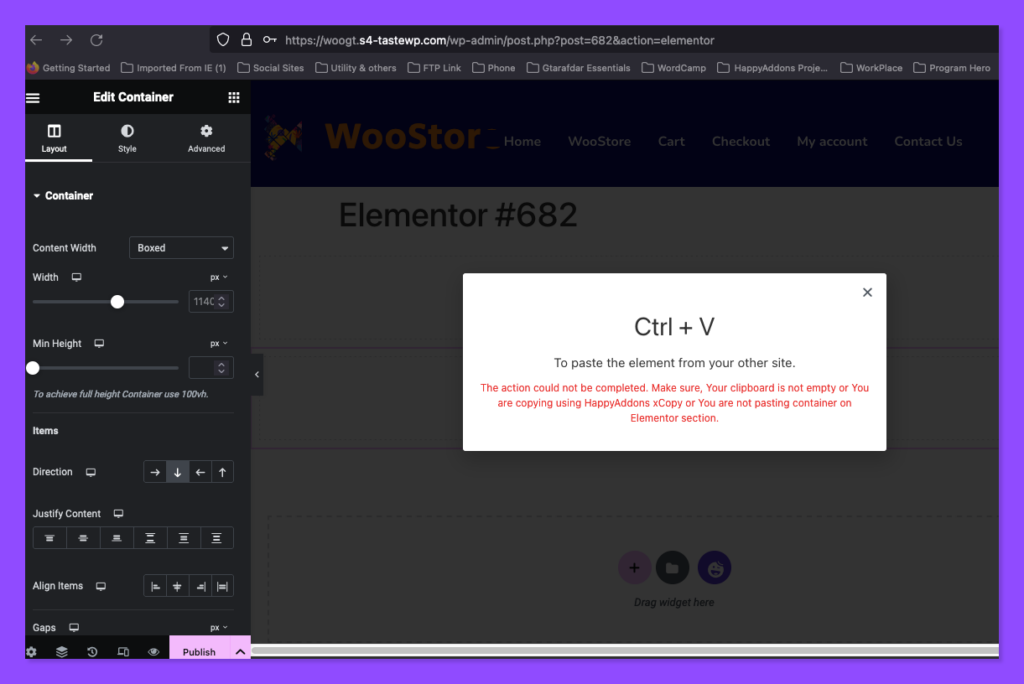
Task: Click the Width slider handle
Action: 117,301
